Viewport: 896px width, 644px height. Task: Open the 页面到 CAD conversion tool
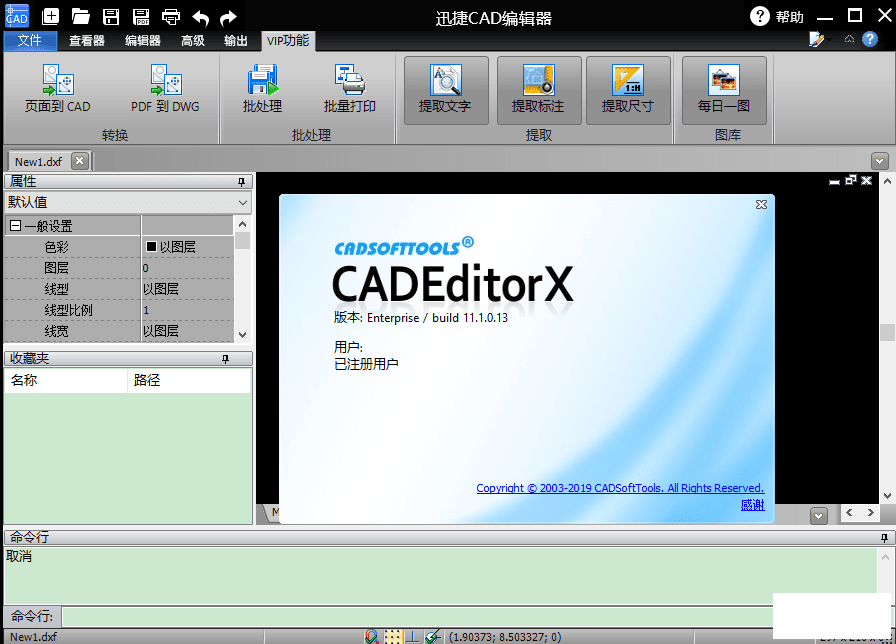point(58,89)
